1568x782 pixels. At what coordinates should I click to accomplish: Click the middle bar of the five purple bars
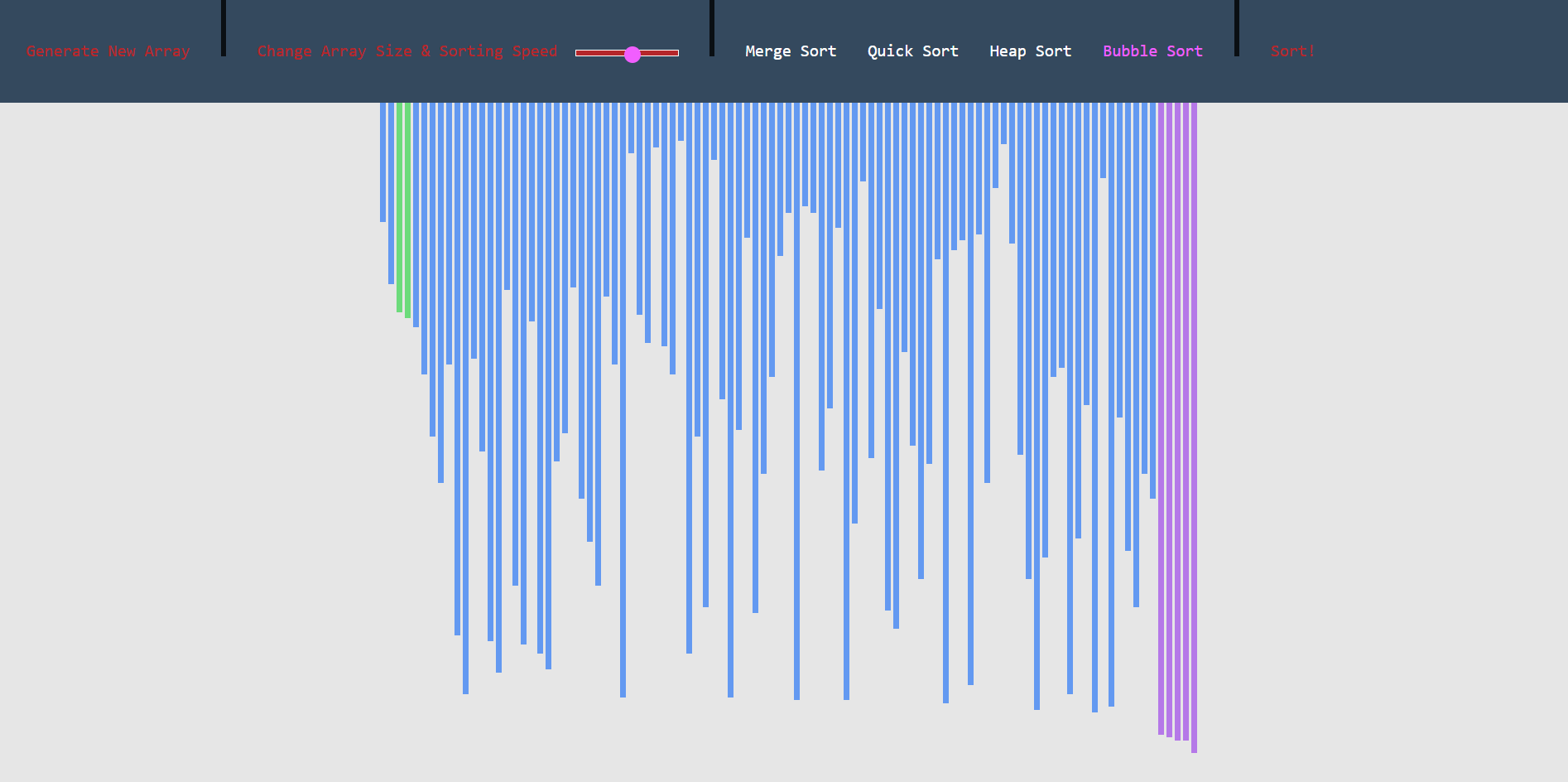pyautogui.click(x=1177, y=414)
